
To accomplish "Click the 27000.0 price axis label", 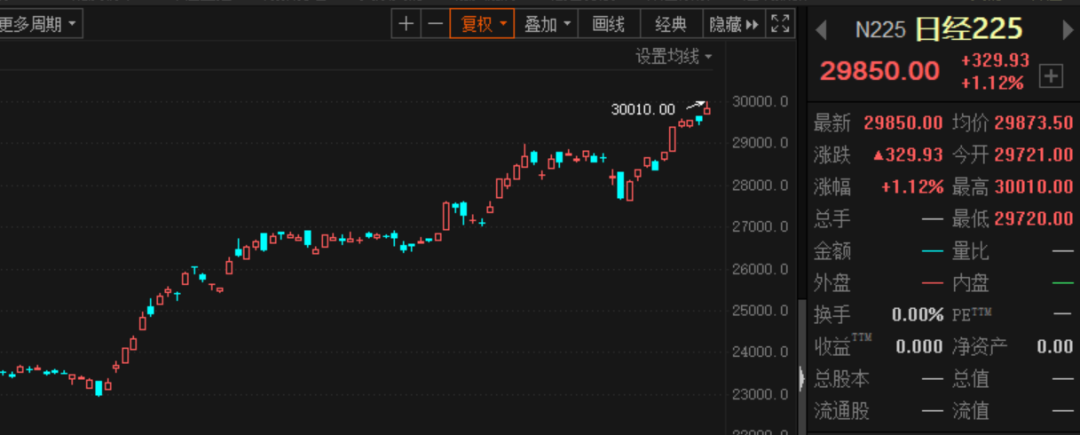I will pyautogui.click(x=760, y=227).
